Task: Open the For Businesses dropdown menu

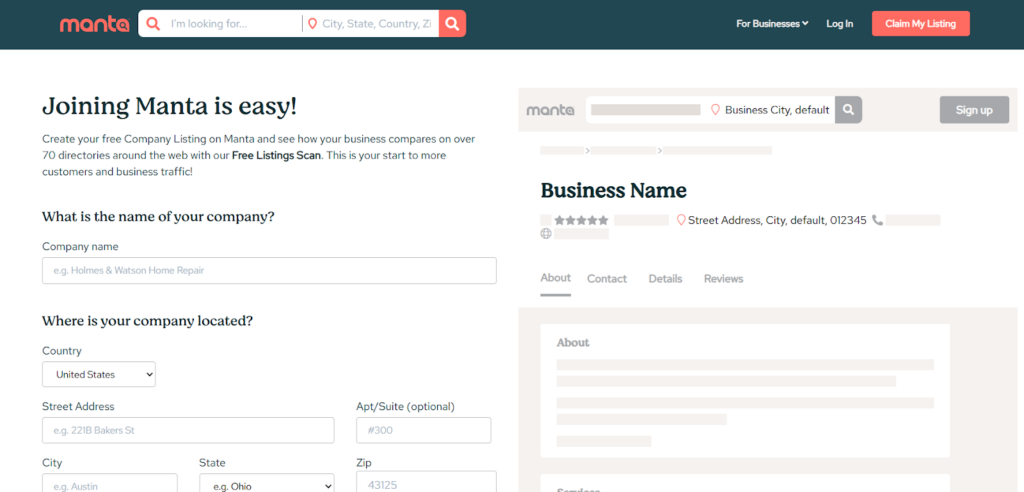Action: pyautogui.click(x=772, y=24)
